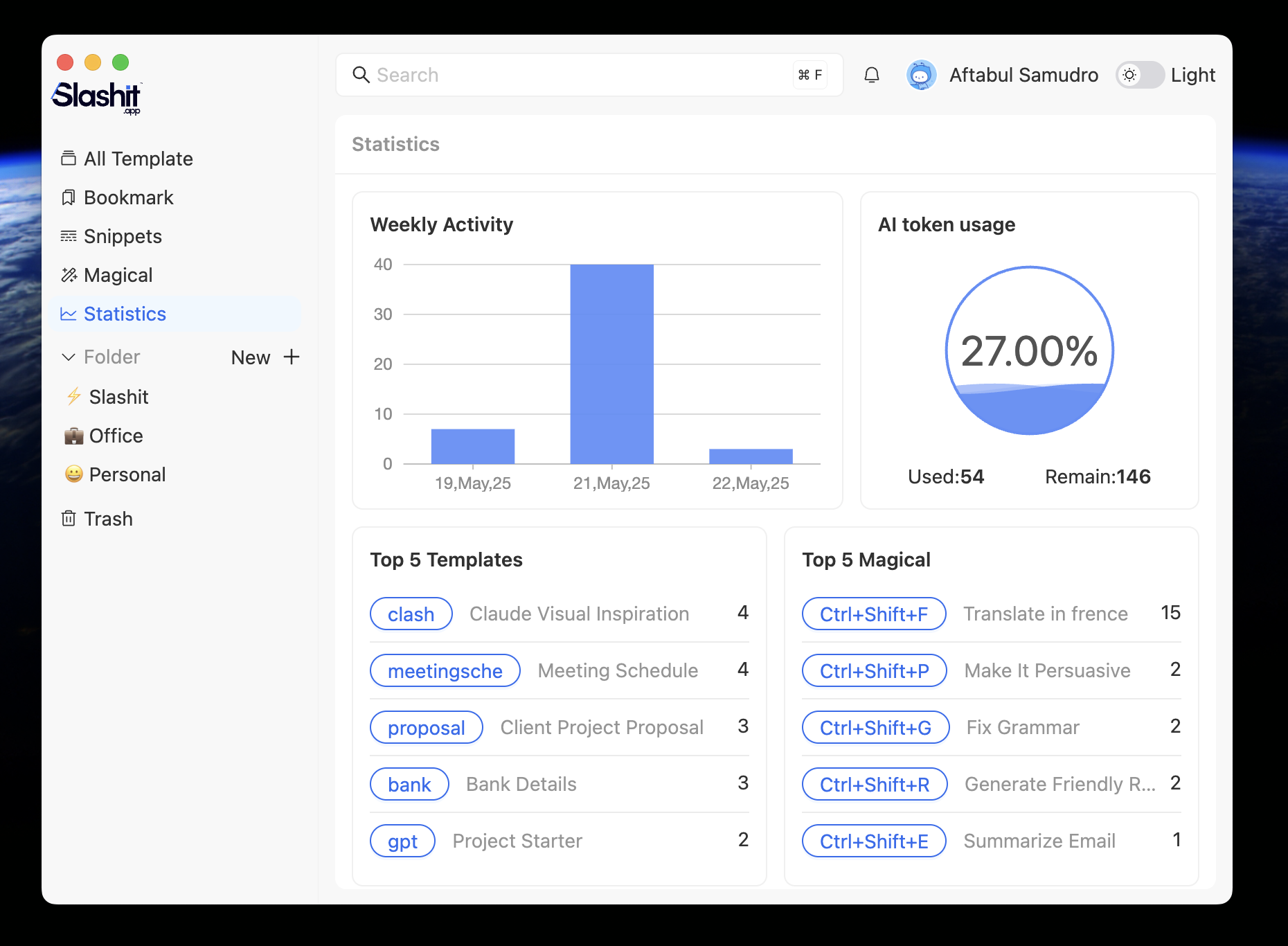
Task: Focus the Search input field
Action: [x=589, y=75]
